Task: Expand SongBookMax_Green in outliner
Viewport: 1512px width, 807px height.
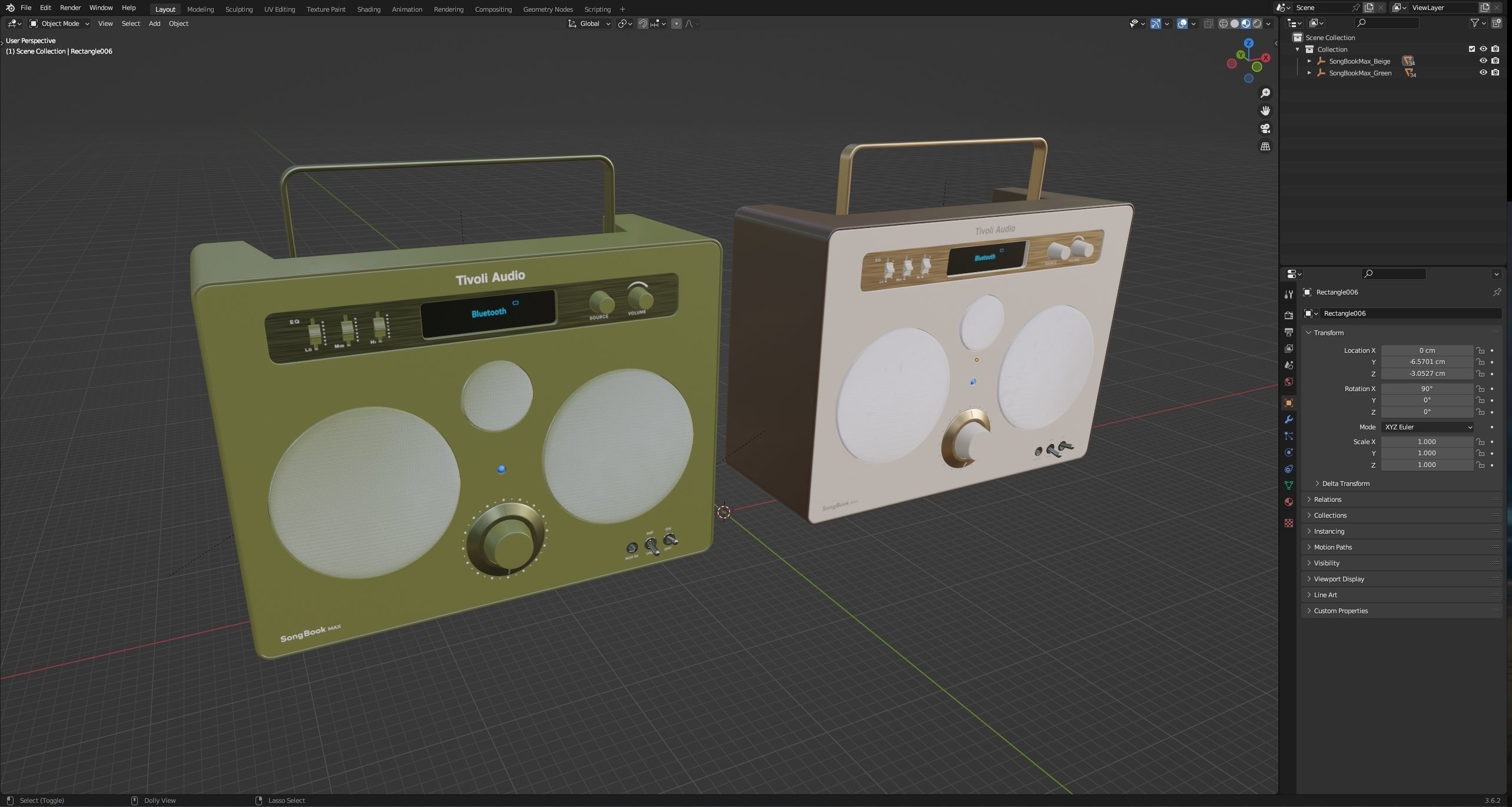Action: 1309,72
